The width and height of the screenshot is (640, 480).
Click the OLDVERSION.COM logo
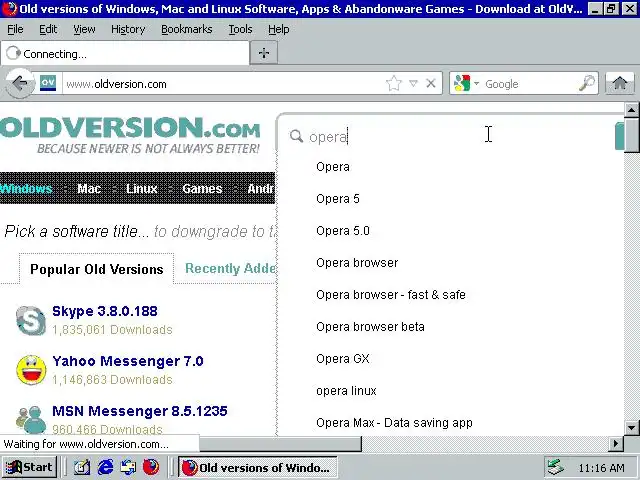coord(130,135)
